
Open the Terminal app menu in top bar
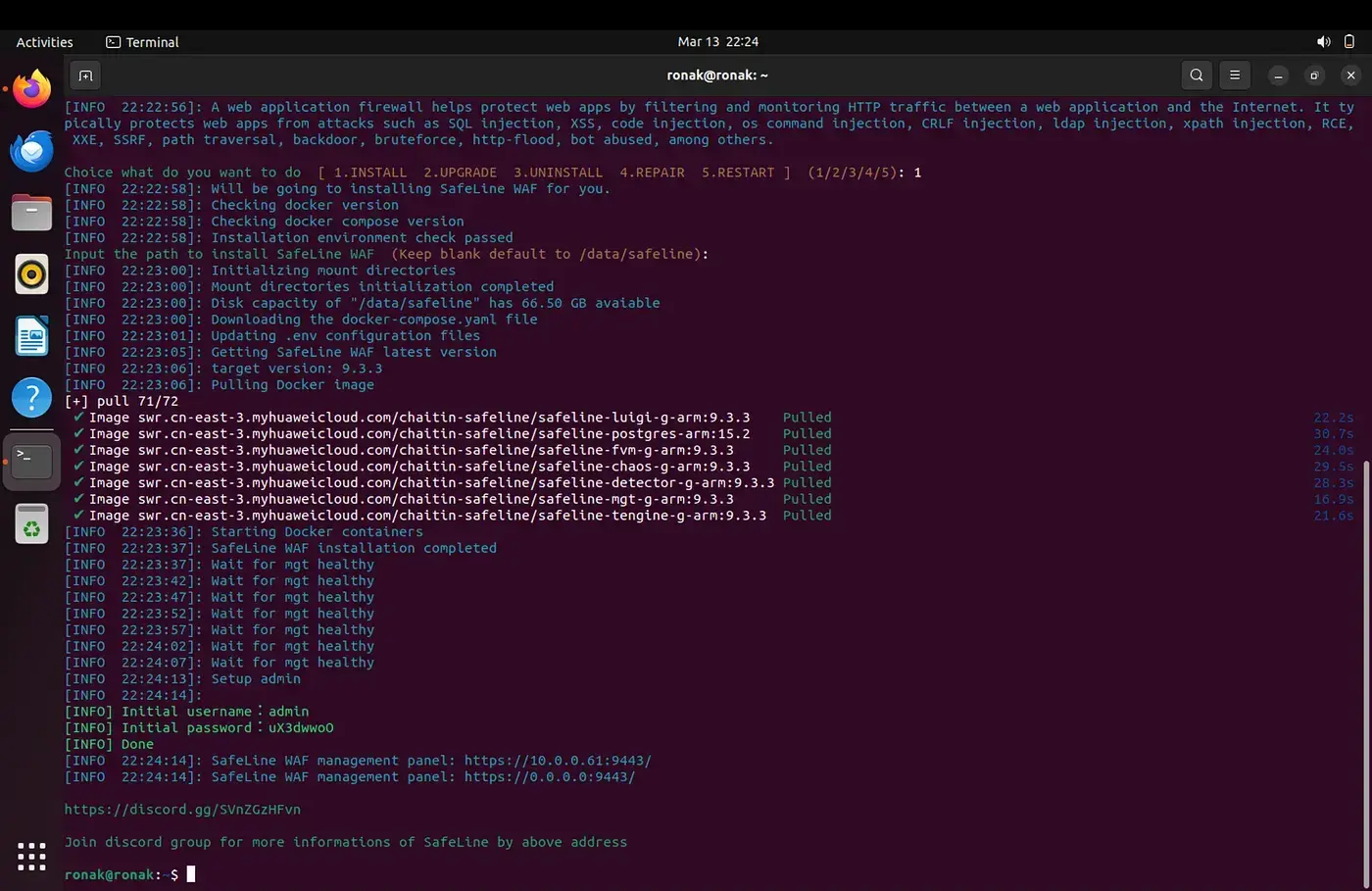point(142,42)
